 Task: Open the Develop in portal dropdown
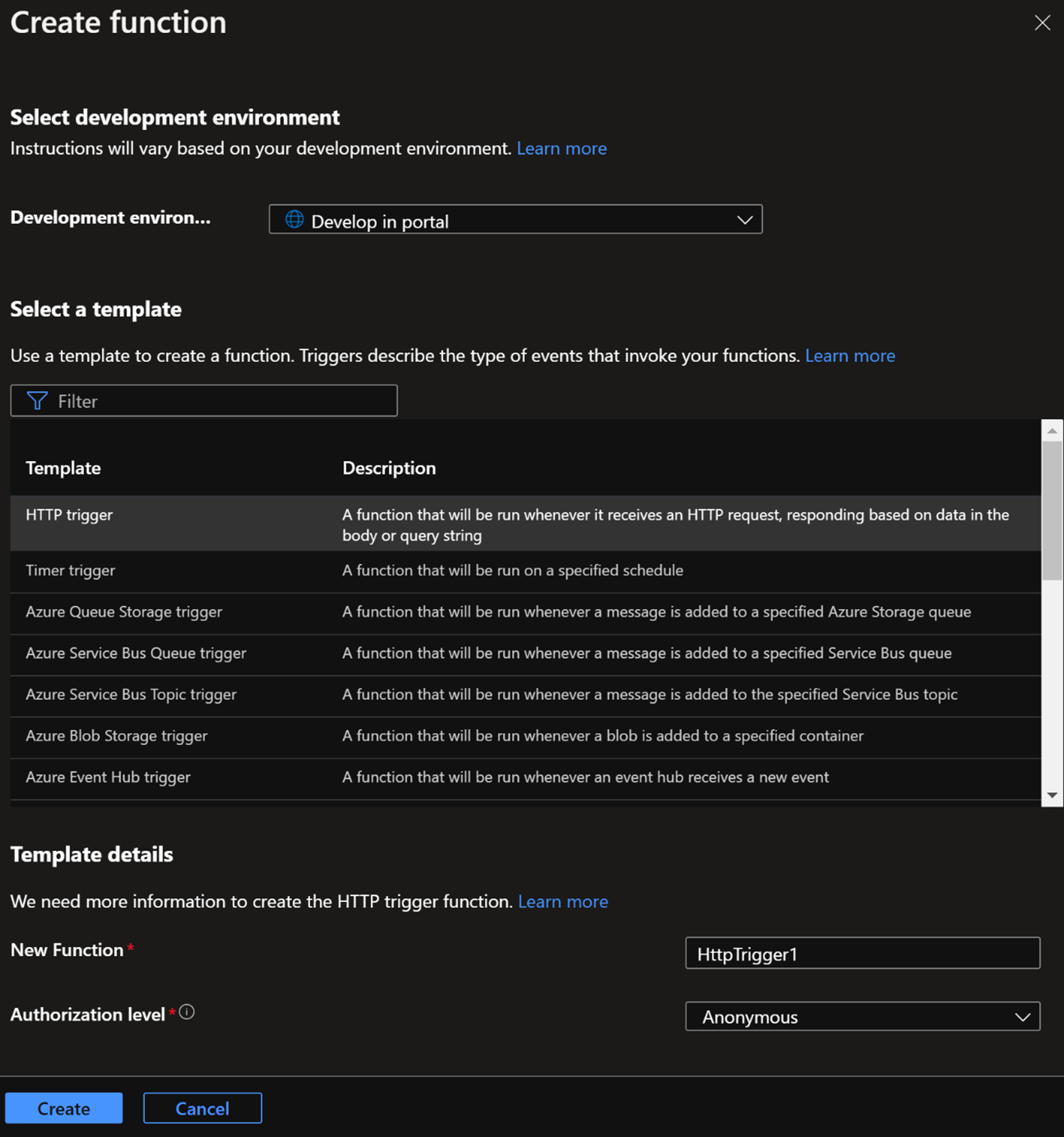click(x=515, y=219)
